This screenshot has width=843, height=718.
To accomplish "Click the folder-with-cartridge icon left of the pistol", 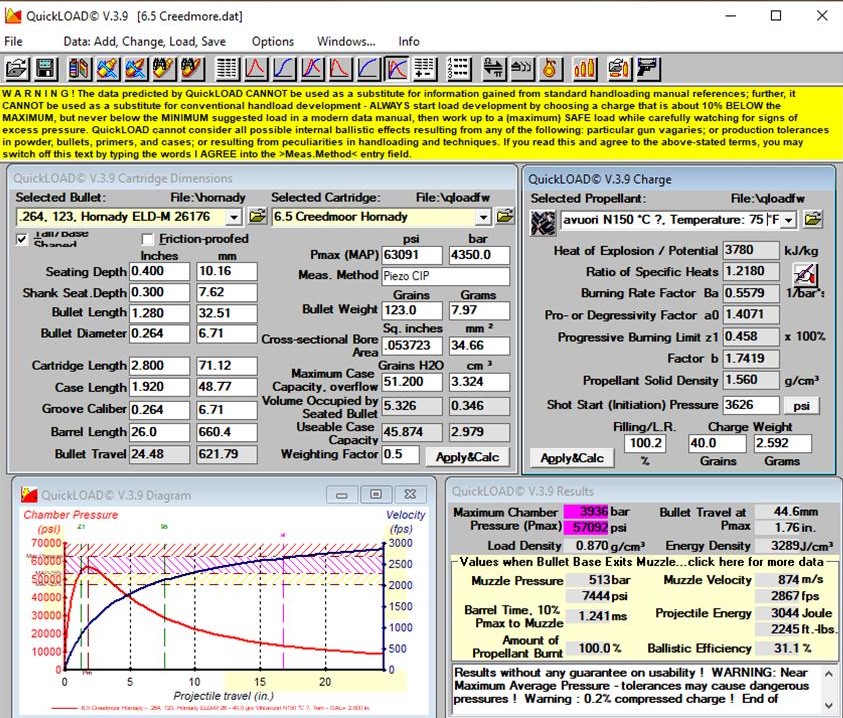I will (619, 69).
